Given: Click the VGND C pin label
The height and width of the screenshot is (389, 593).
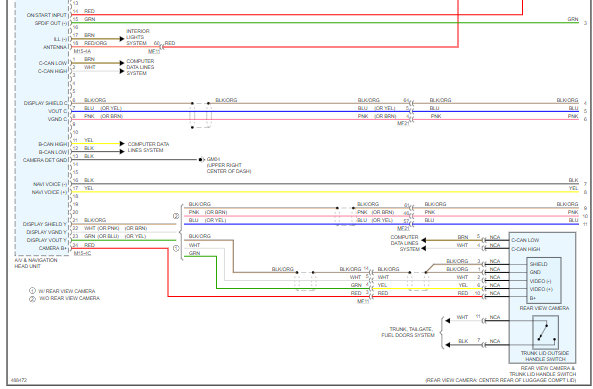Looking at the screenshot, I should 57,119.
